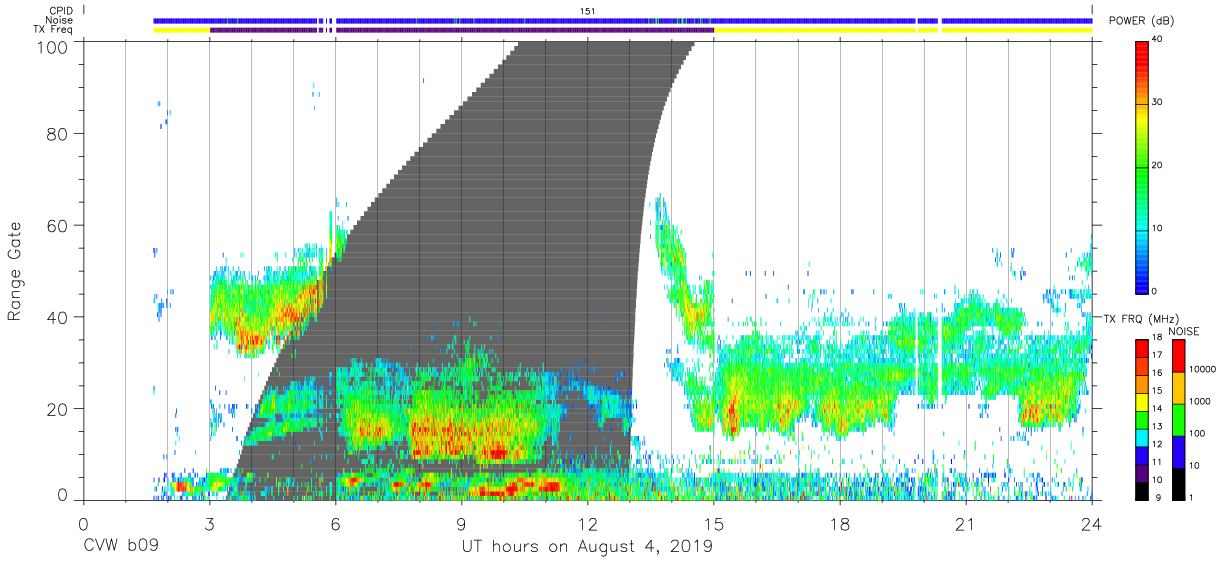1228x567 pixels.
Task: Click the CVW b09 radar beam label
Action: pos(120,547)
